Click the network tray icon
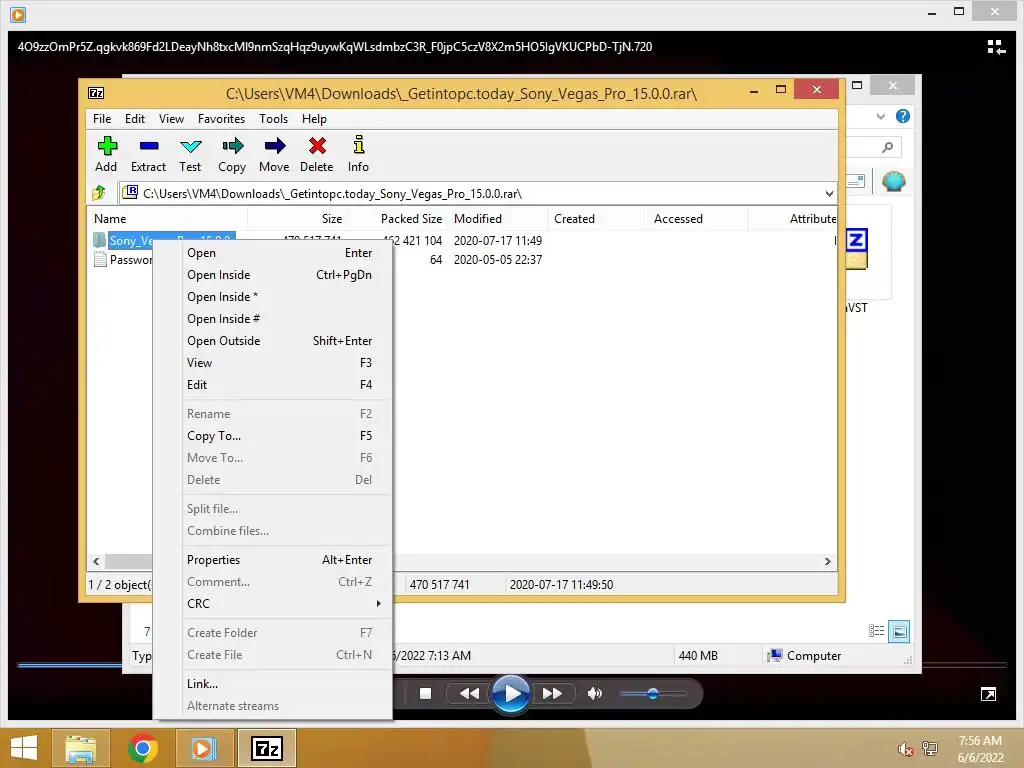This screenshot has width=1024, height=768. pos(930,748)
